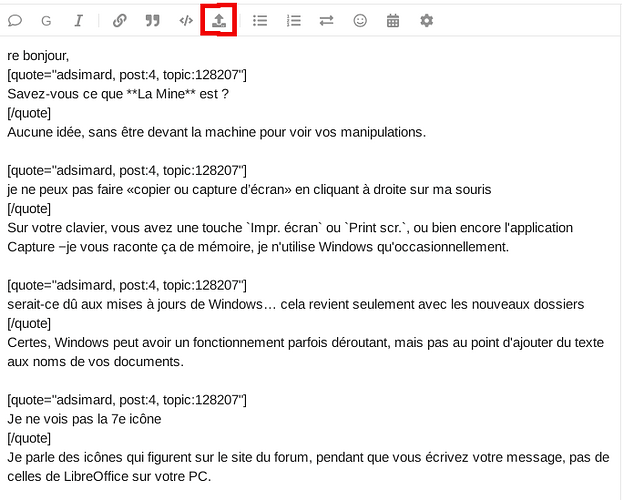Open the gear options menu
The height and width of the screenshot is (500, 622).
(427, 20)
